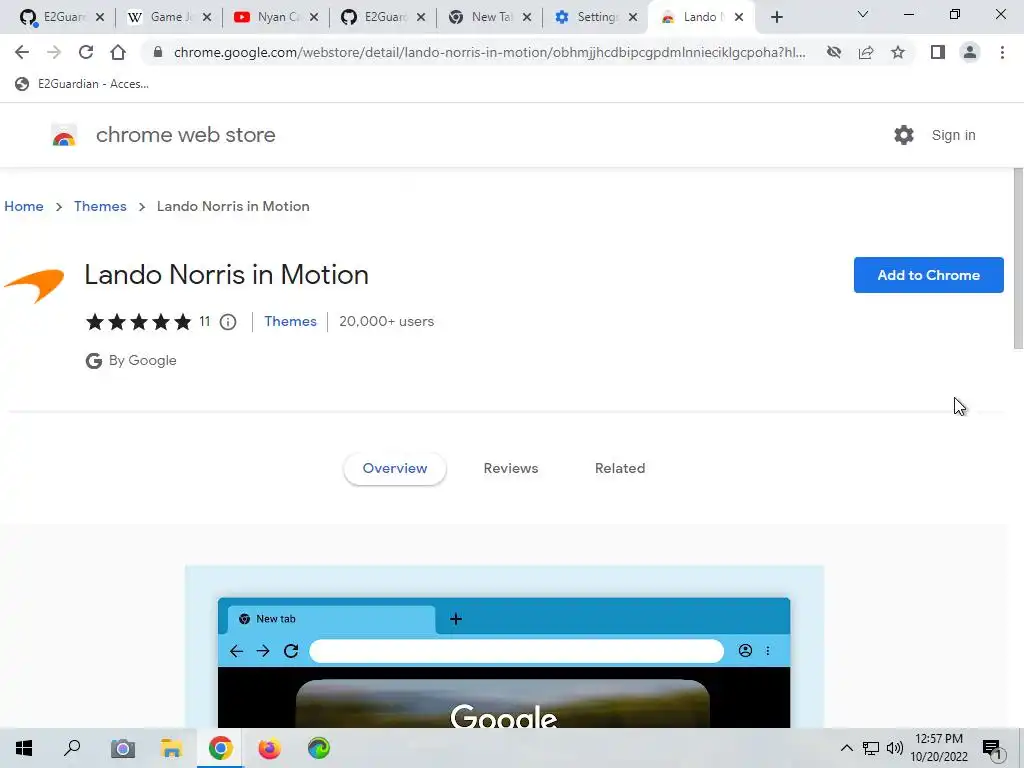Click the forward navigation arrow
1024x768 pixels.
(x=54, y=52)
